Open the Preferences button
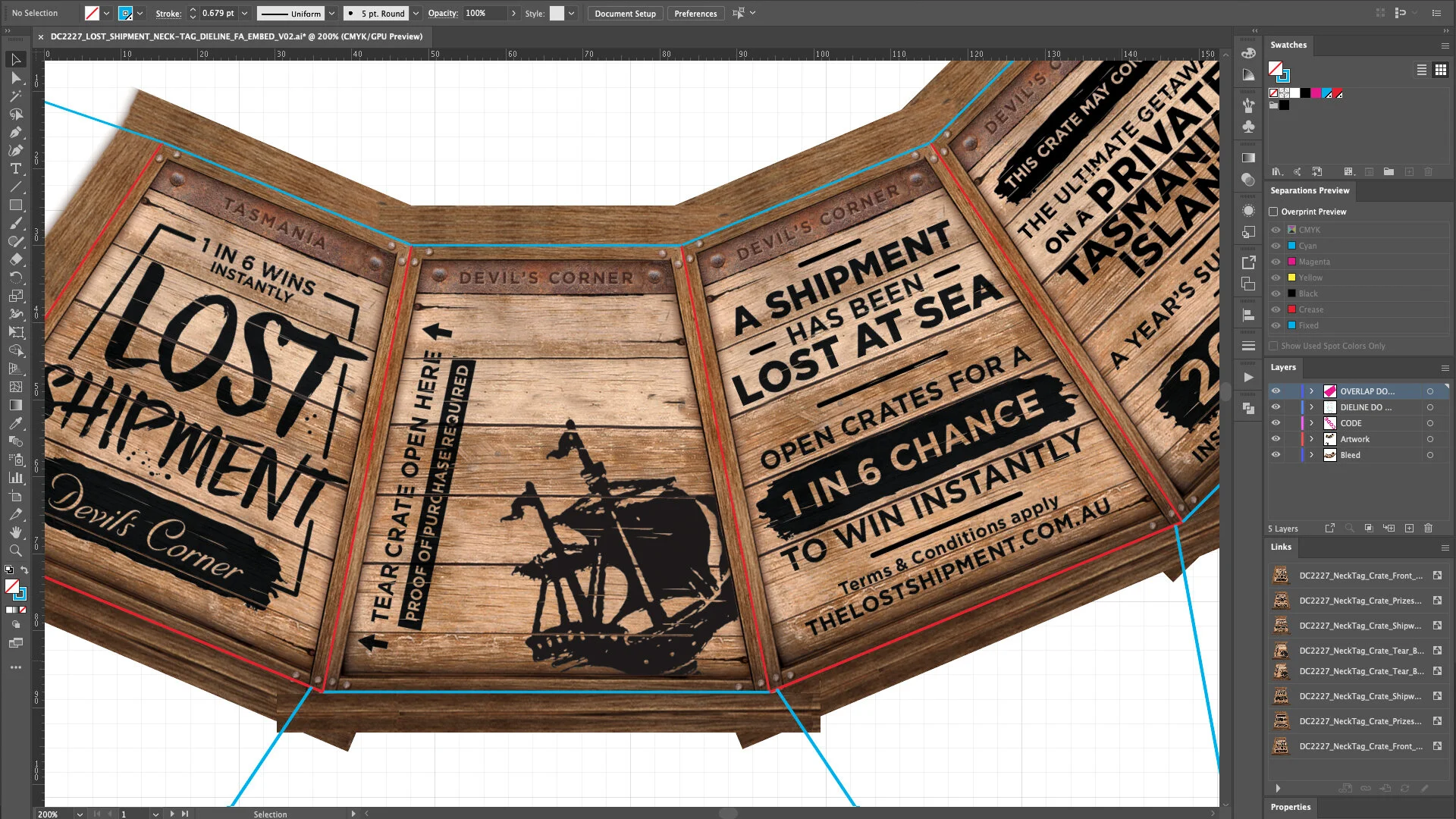Image resolution: width=1456 pixels, height=819 pixels. [695, 14]
